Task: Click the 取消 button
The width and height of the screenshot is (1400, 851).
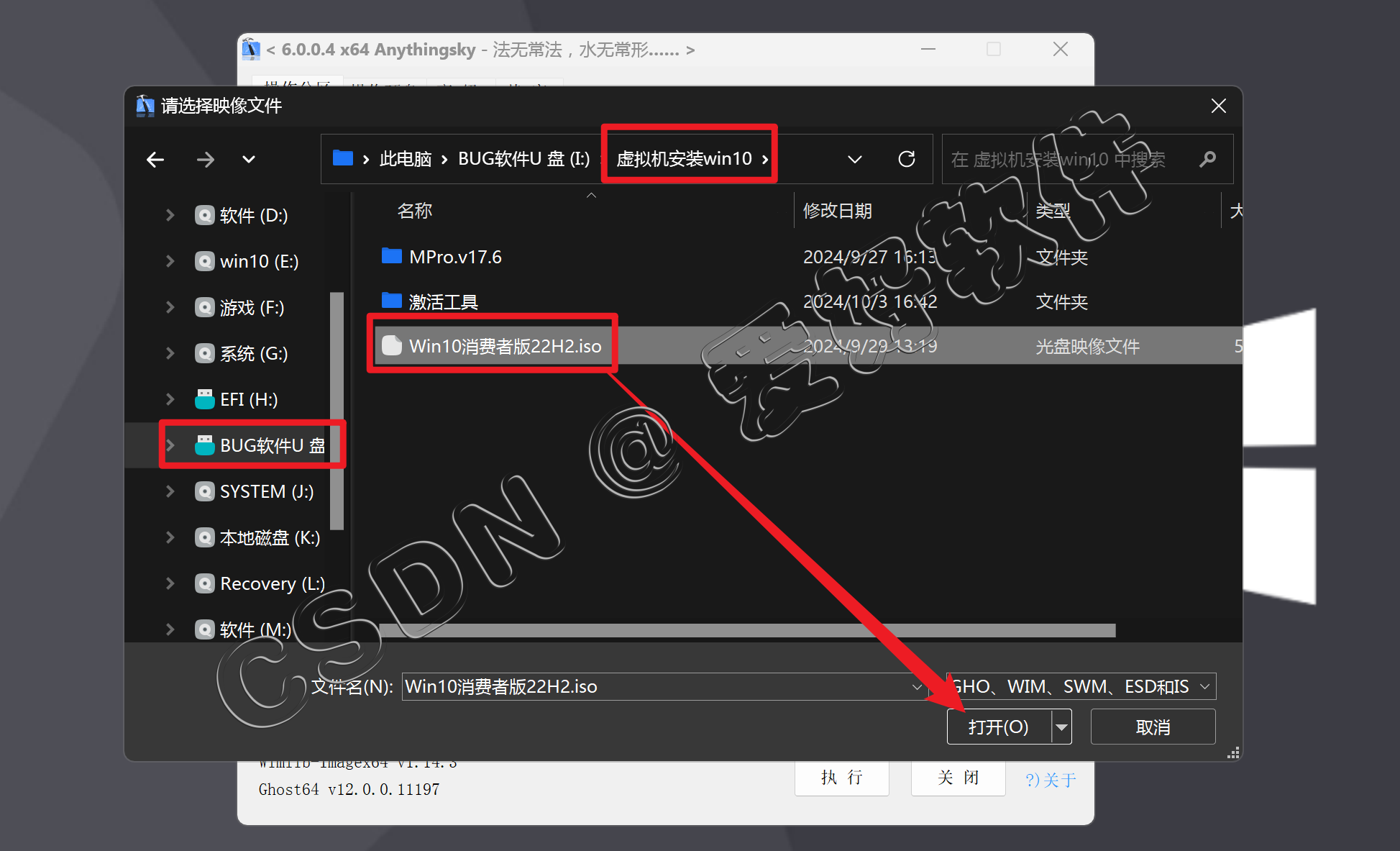Action: click(x=1153, y=727)
